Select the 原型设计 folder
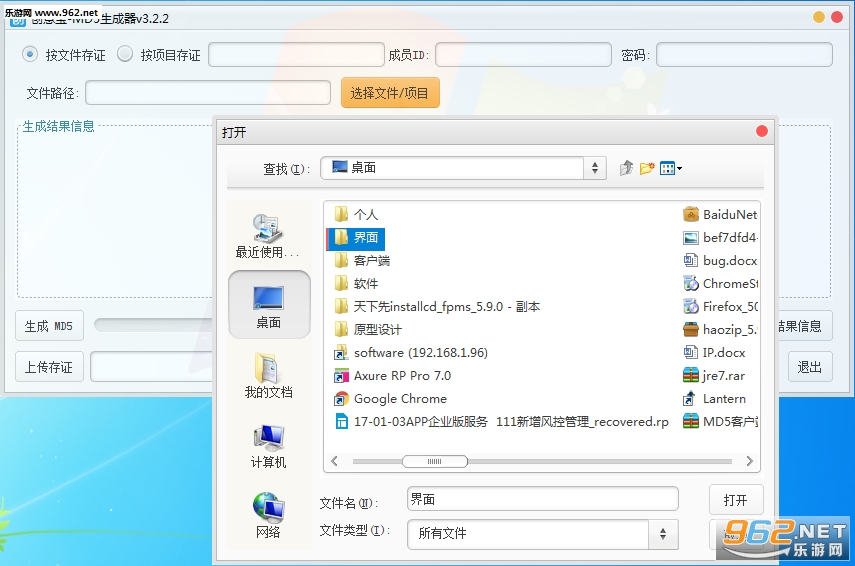 [368, 329]
